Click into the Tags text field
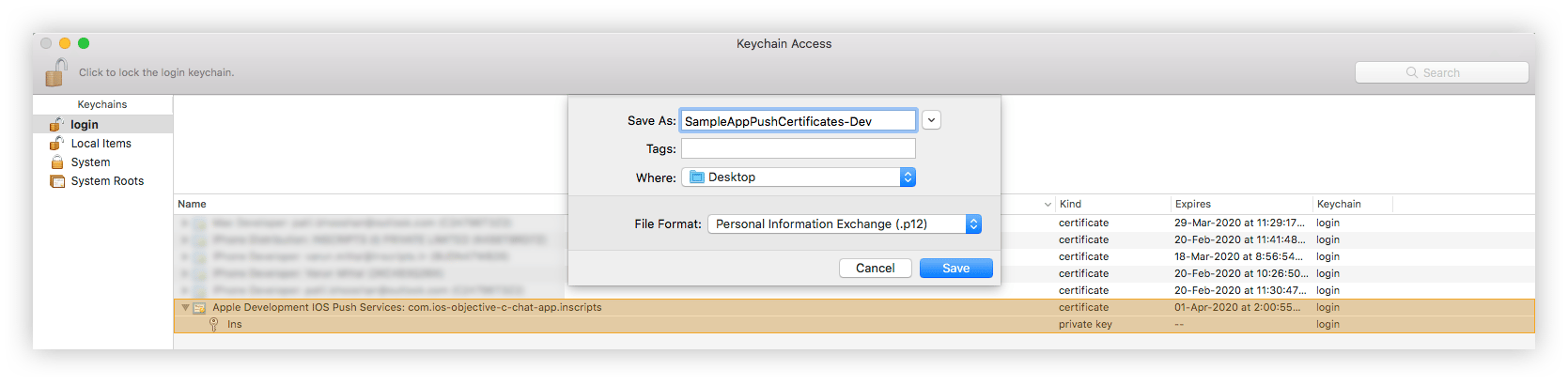Screen dimensions: 1568x385 pos(799,148)
